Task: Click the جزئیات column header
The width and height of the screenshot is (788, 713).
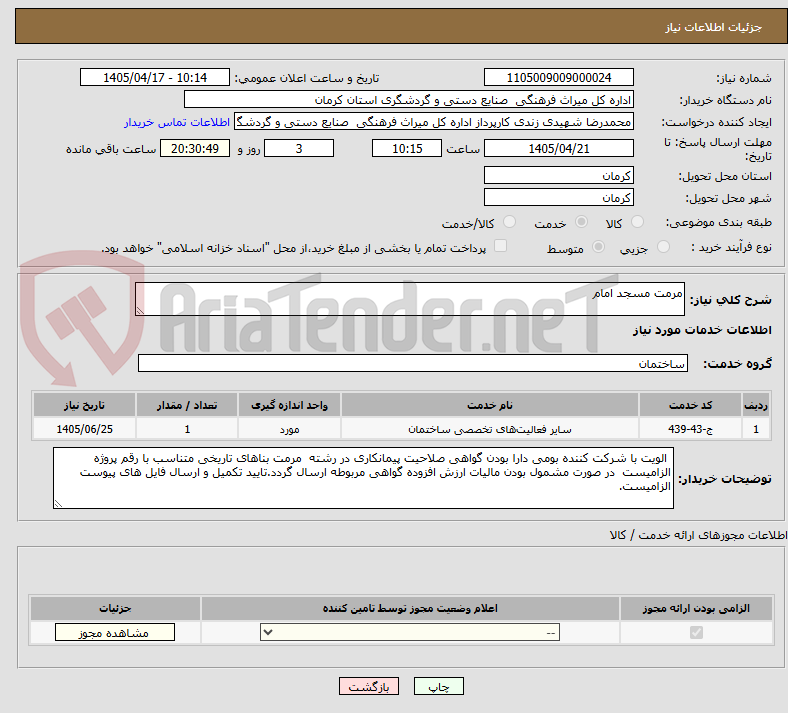Action: coord(115,608)
